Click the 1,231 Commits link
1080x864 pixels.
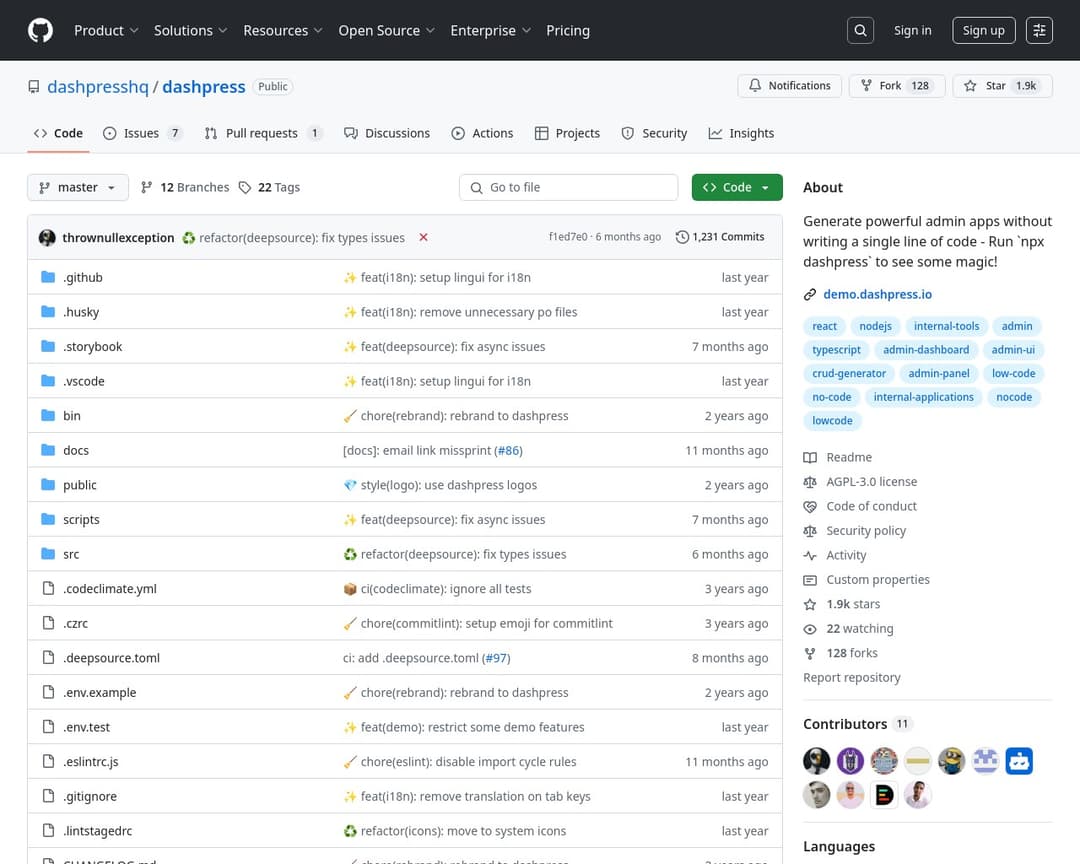tap(720, 237)
